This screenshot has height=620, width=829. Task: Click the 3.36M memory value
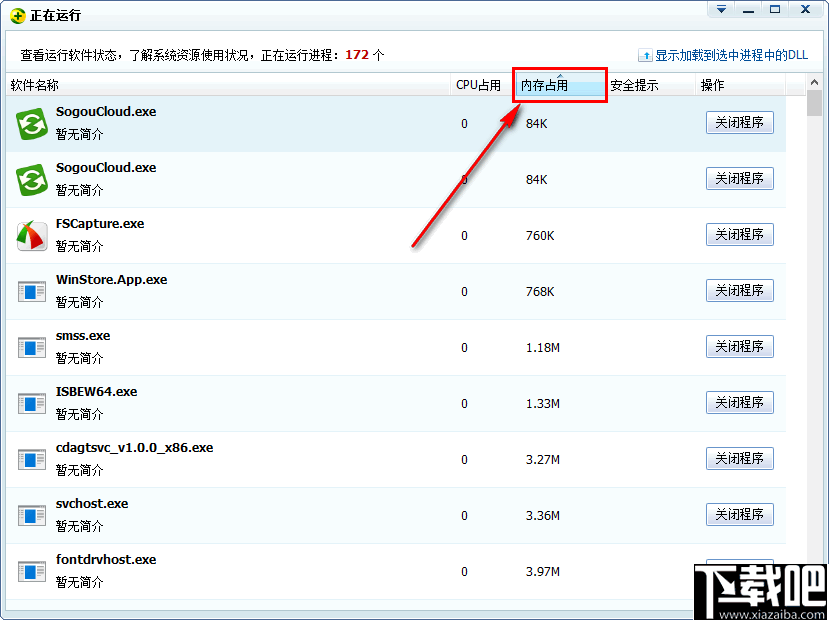coord(543,516)
